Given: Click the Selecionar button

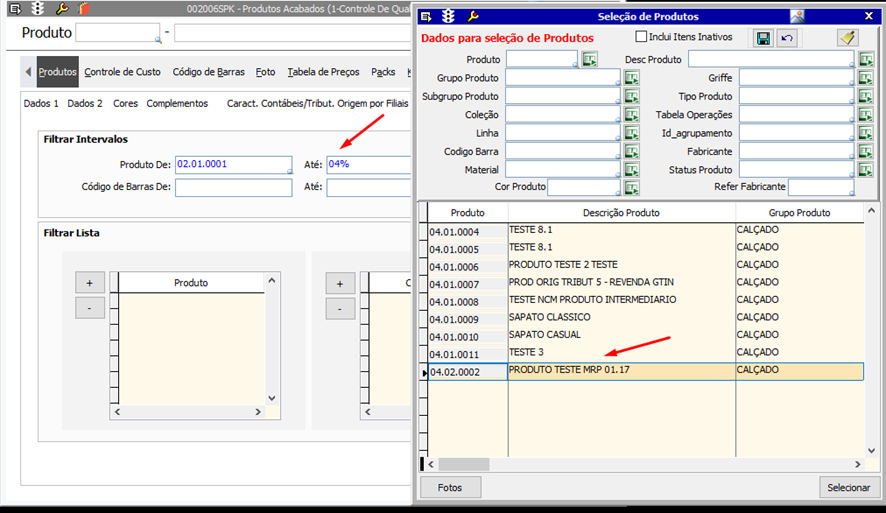Looking at the screenshot, I should [x=849, y=488].
